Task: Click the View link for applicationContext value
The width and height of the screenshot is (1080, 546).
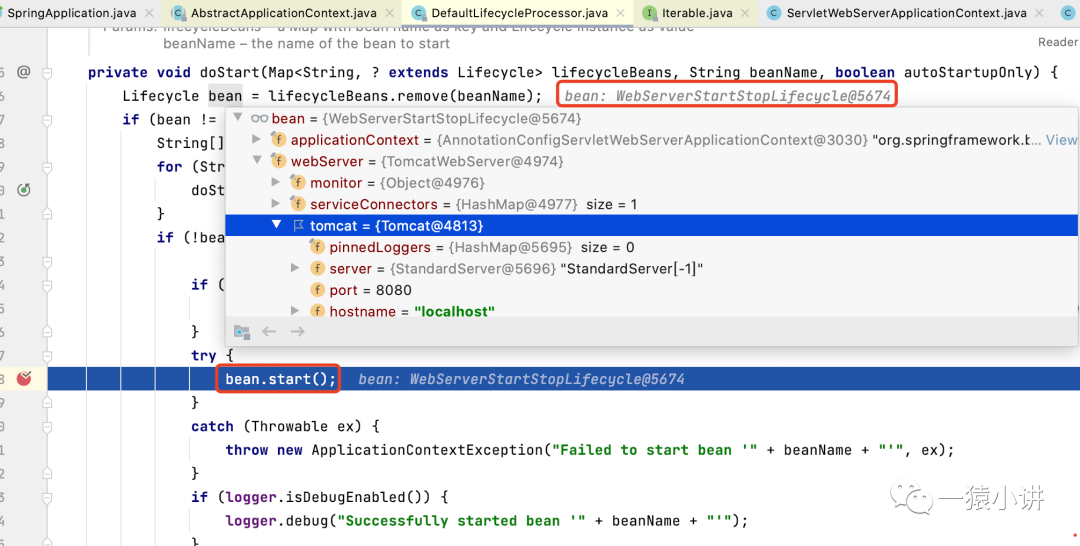Action: click(x=1061, y=140)
